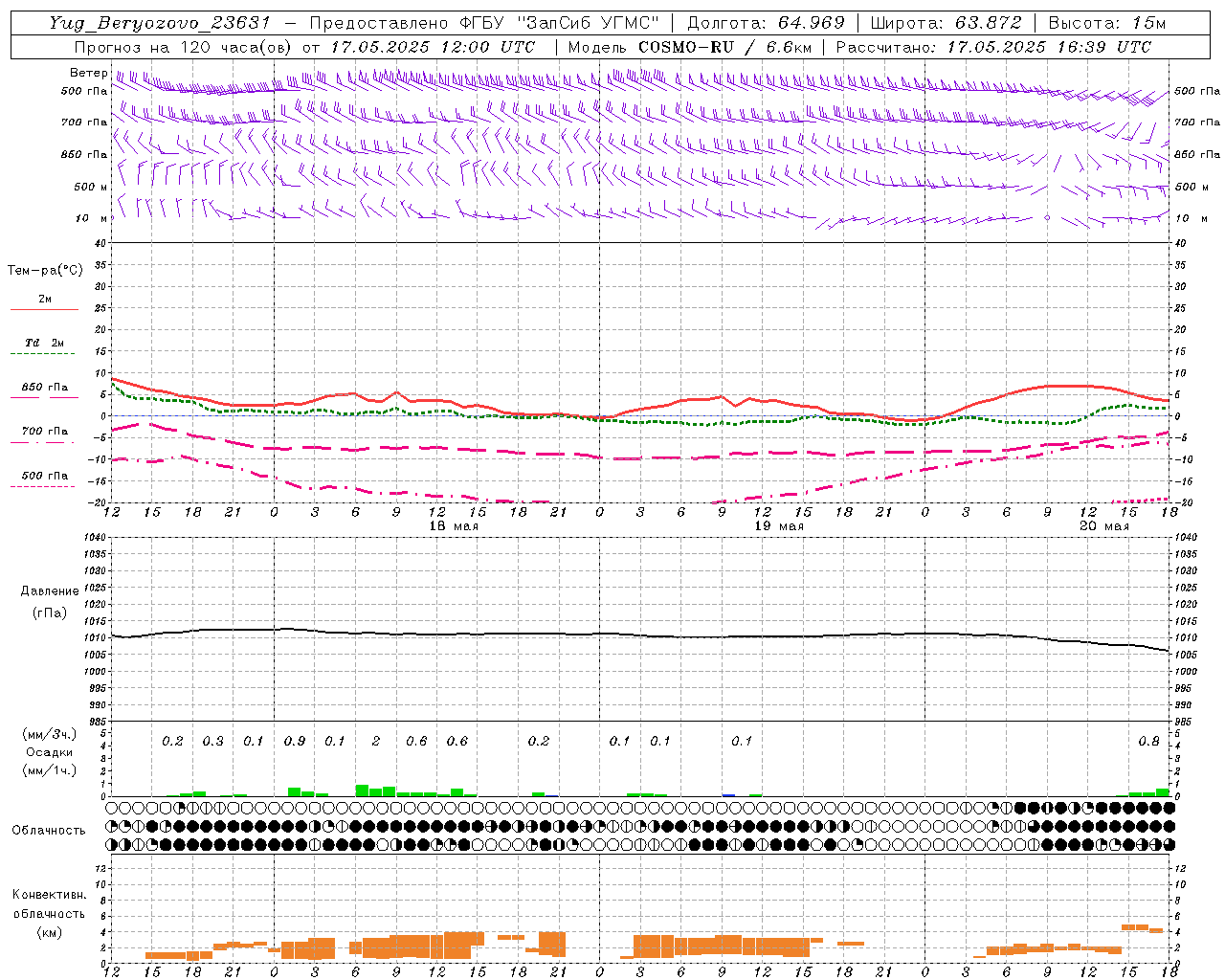This screenshot has width=1225, height=980.
Task: Select the Модель COSMO-RU / 6.6км text
Action: 689,47
